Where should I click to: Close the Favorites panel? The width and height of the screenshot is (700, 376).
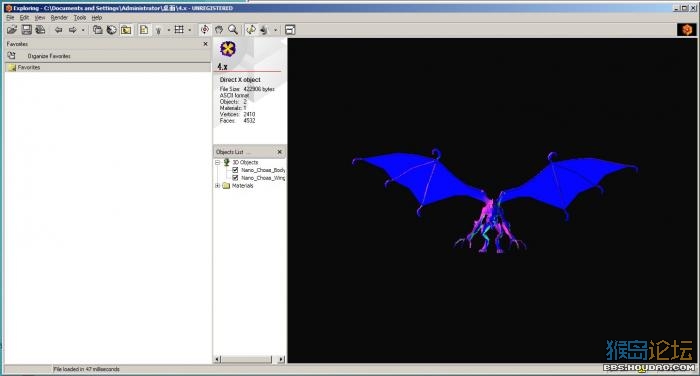tap(205, 44)
